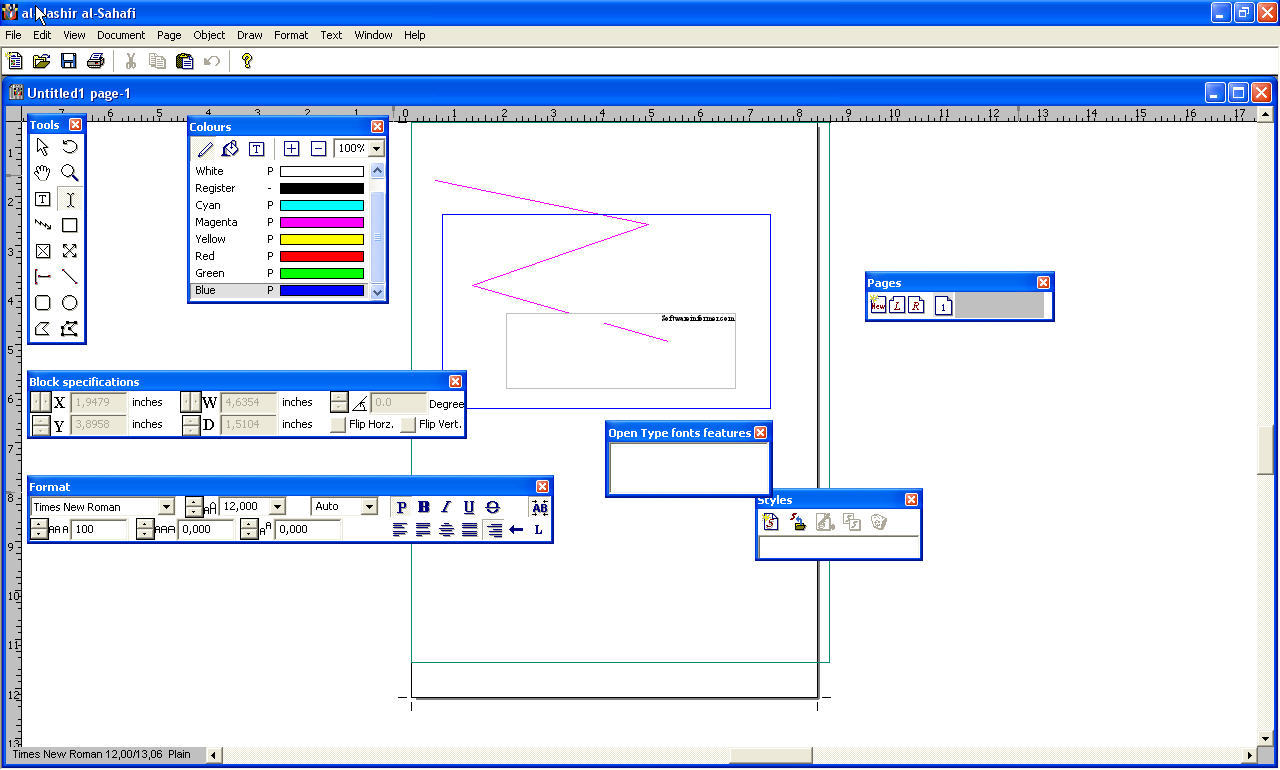
Task: Toggle right text alignment
Action: [x=493, y=530]
